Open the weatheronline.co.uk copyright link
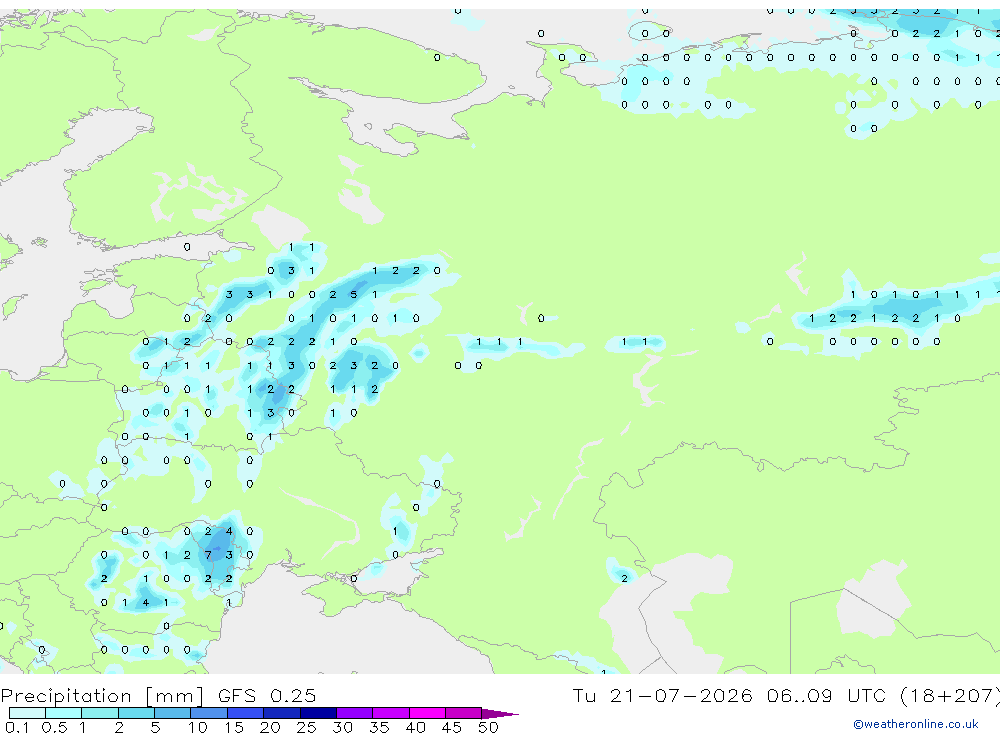Viewport: 1000px width, 733px height. pos(916,724)
